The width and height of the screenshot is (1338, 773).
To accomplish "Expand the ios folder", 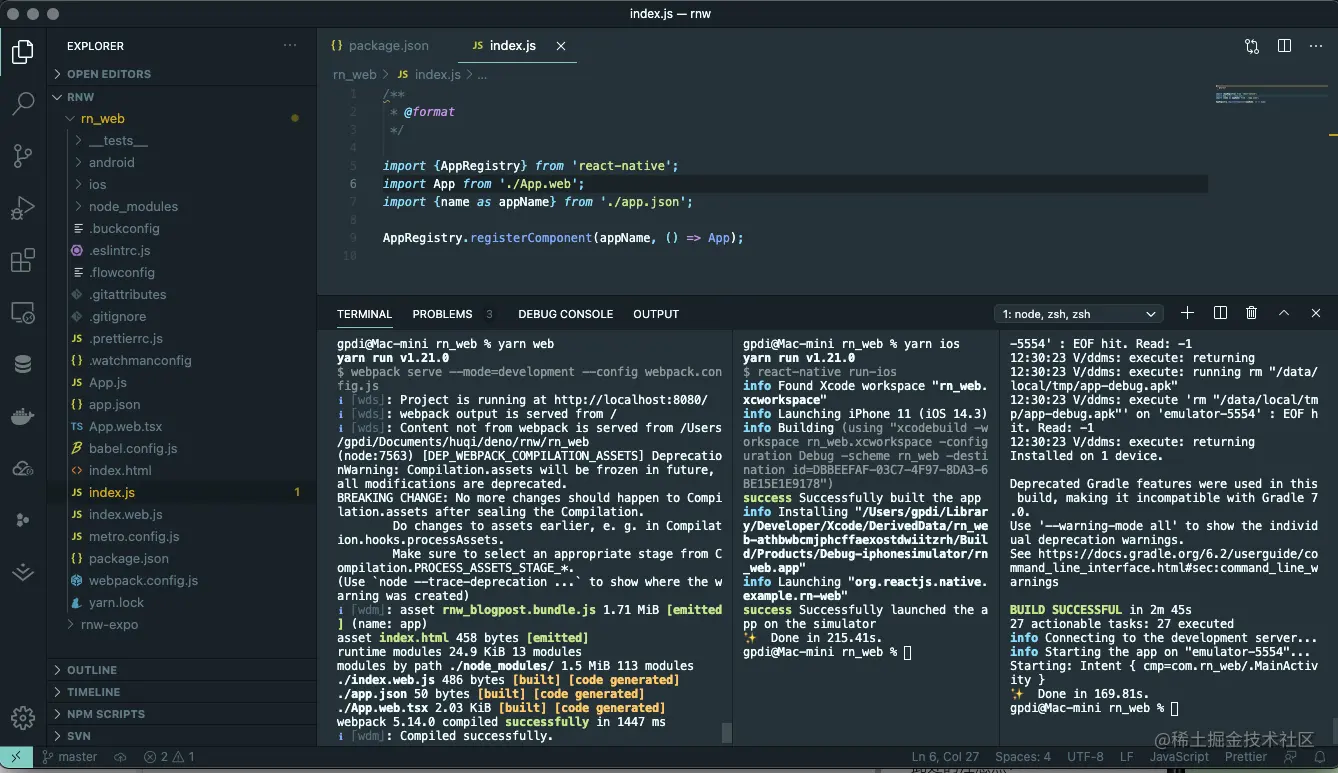I will (x=182, y=185).
